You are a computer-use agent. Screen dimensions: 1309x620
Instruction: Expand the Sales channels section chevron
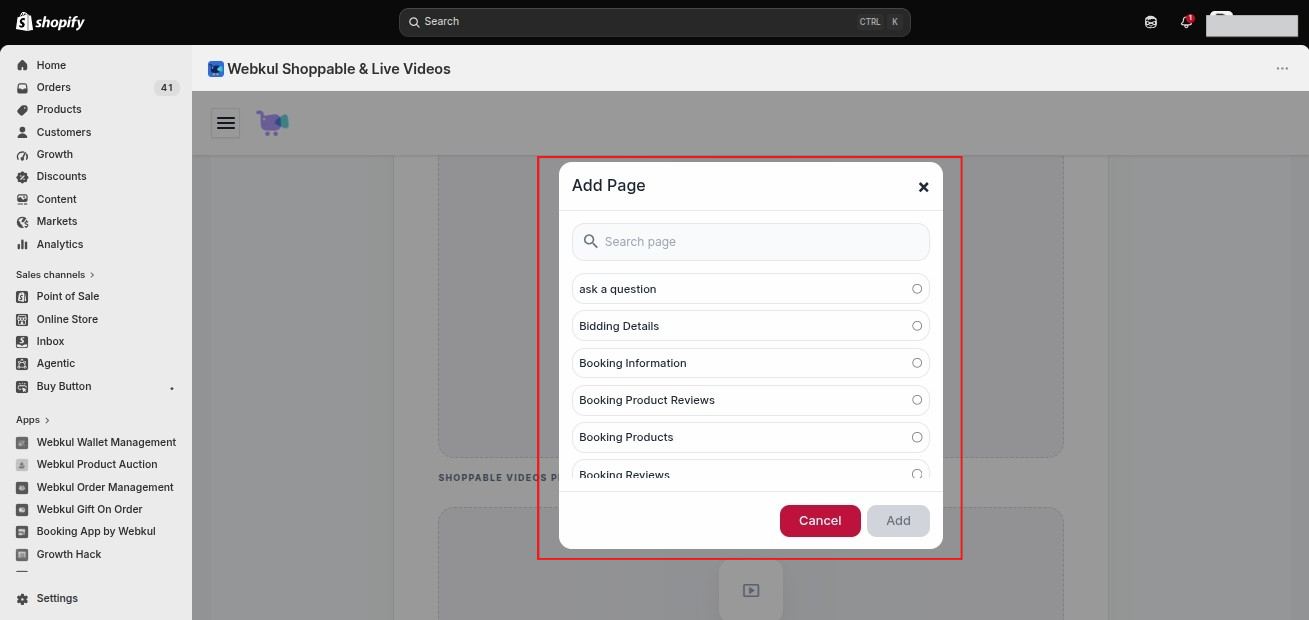[x=92, y=275]
